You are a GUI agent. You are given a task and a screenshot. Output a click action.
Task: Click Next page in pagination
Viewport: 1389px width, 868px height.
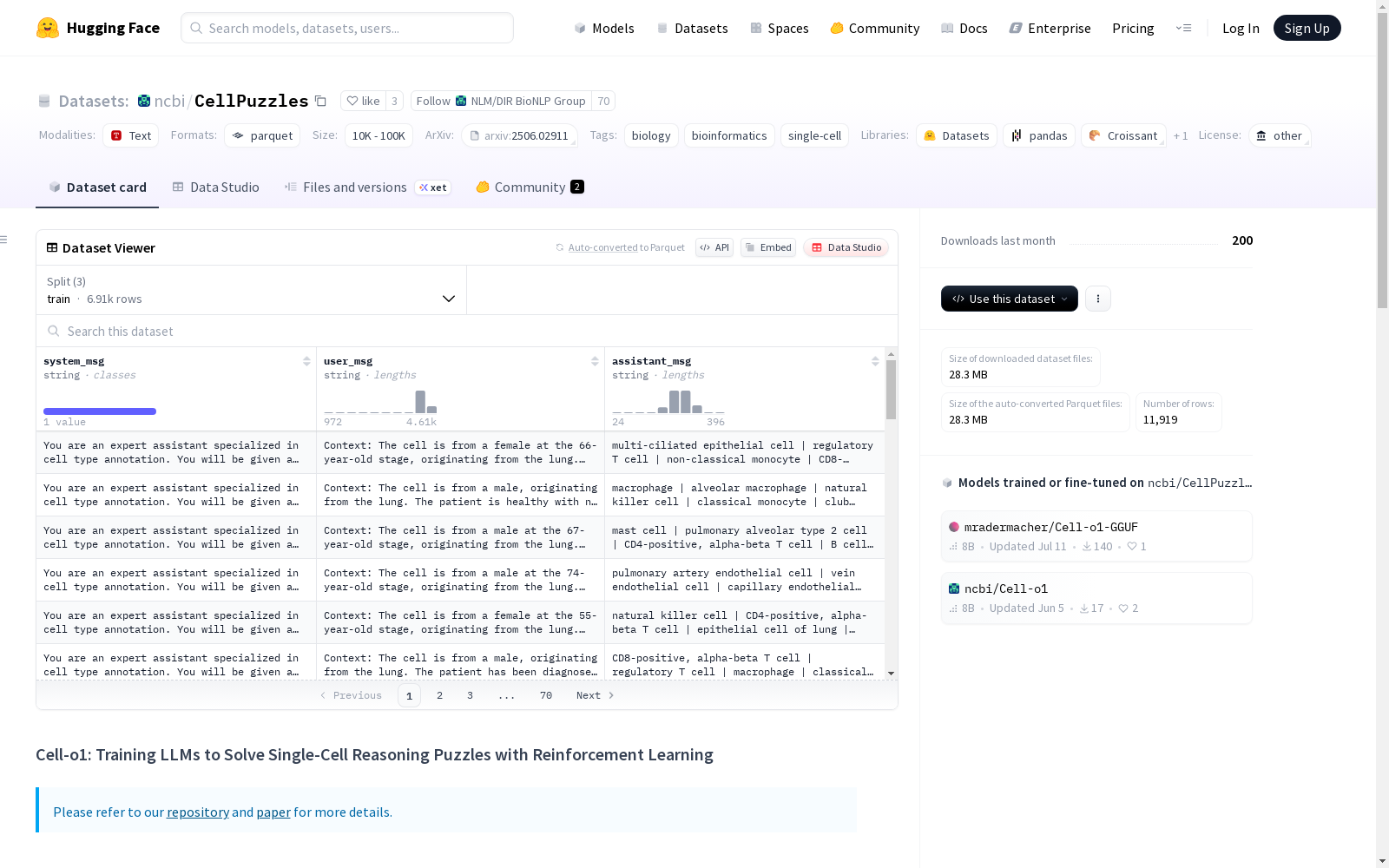596,695
